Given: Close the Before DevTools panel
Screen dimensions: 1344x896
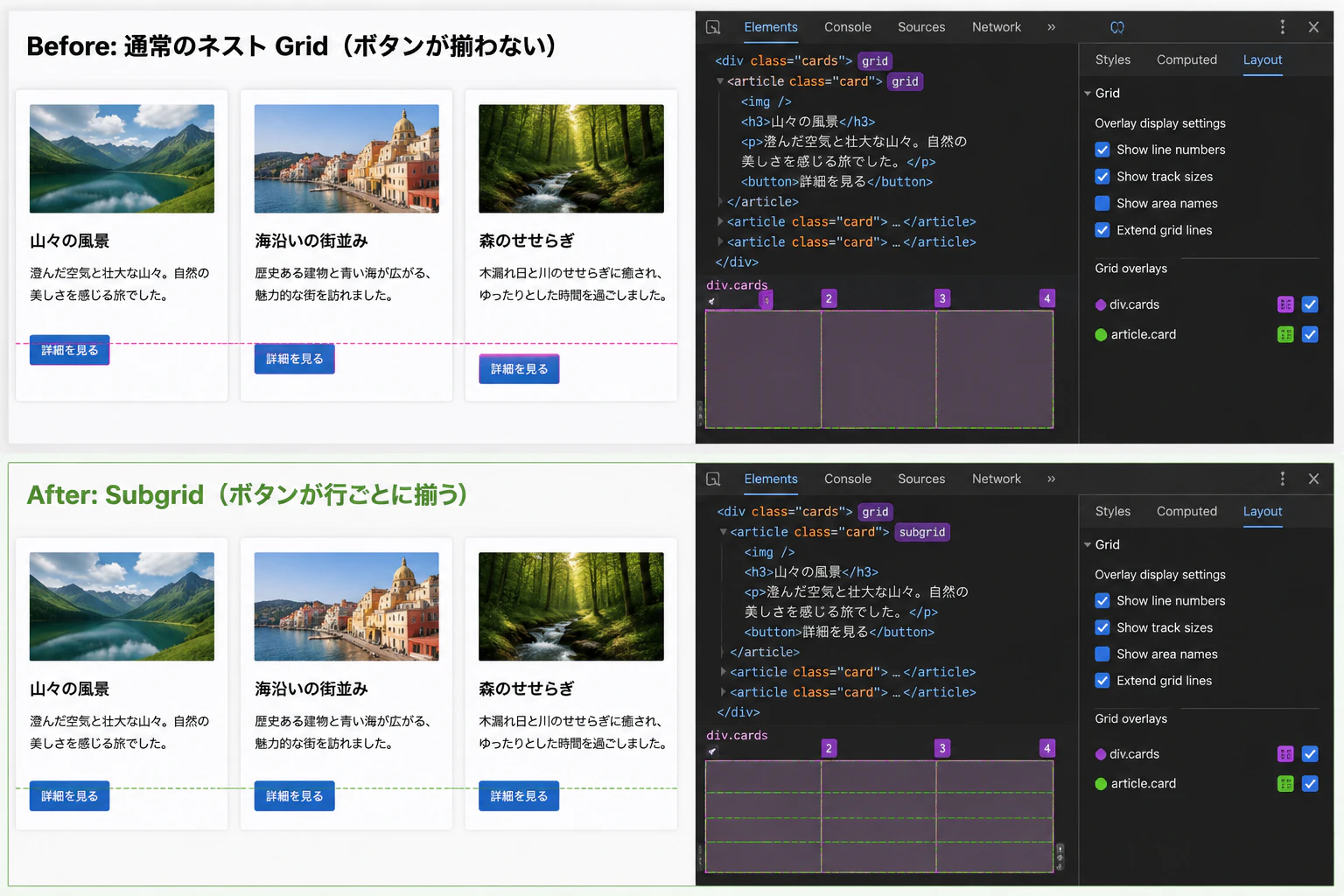Looking at the screenshot, I should click(1313, 27).
